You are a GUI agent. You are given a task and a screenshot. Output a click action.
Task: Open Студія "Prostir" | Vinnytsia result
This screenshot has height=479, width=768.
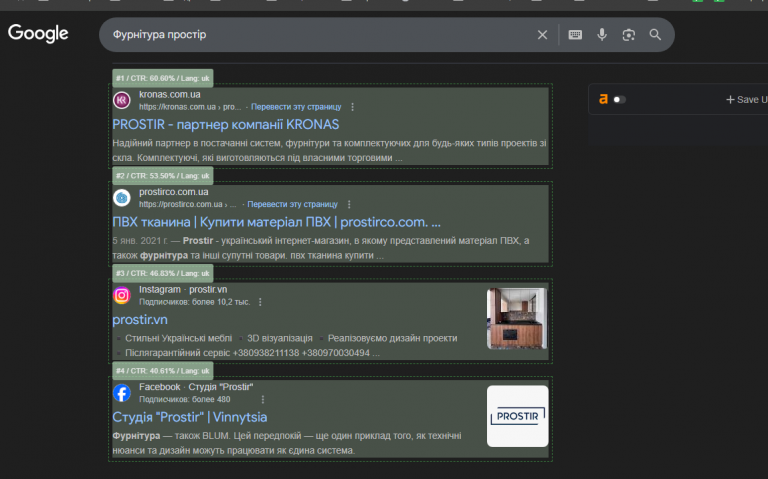pos(190,417)
